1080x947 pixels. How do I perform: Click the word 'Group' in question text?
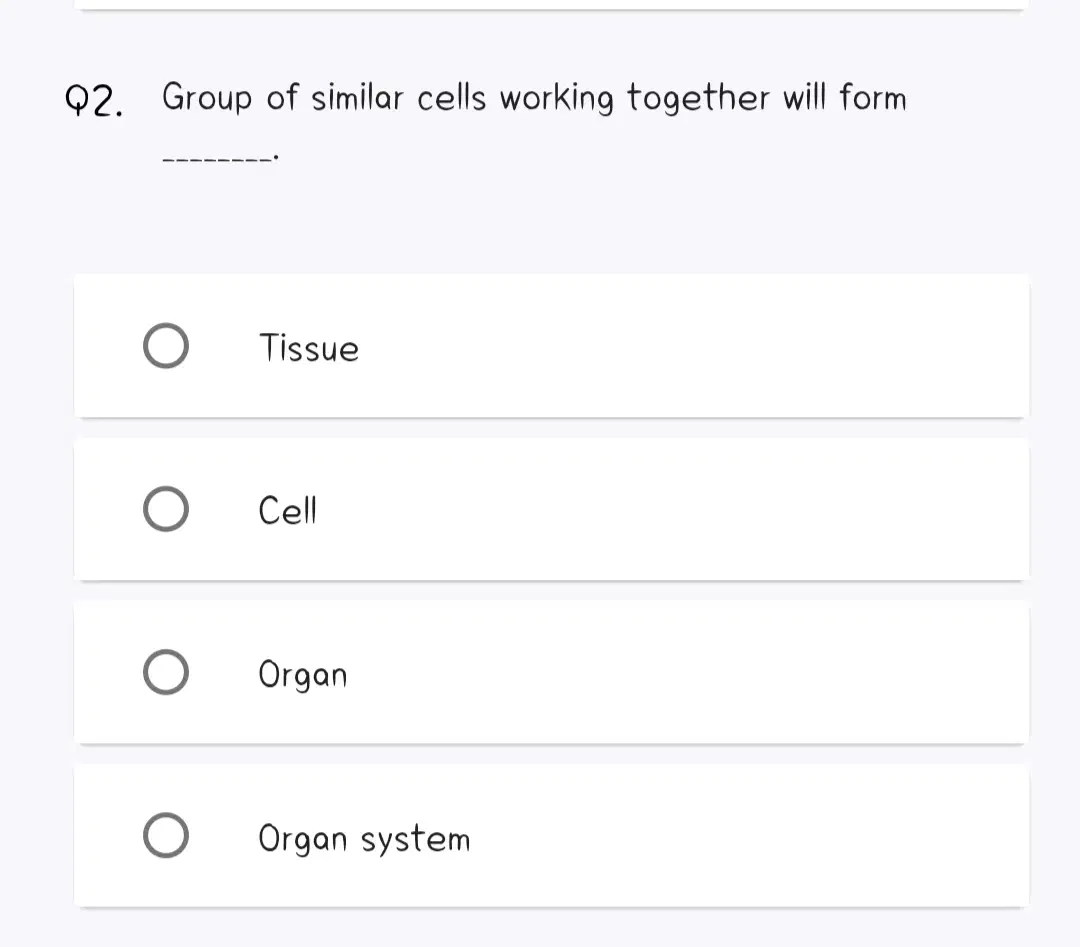coord(207,97)
